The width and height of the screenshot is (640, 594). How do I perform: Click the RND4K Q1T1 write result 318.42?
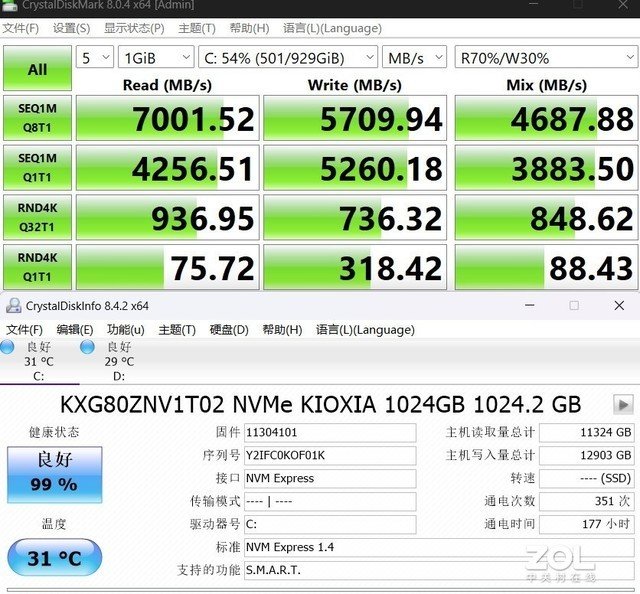click(x=355, y=267)
